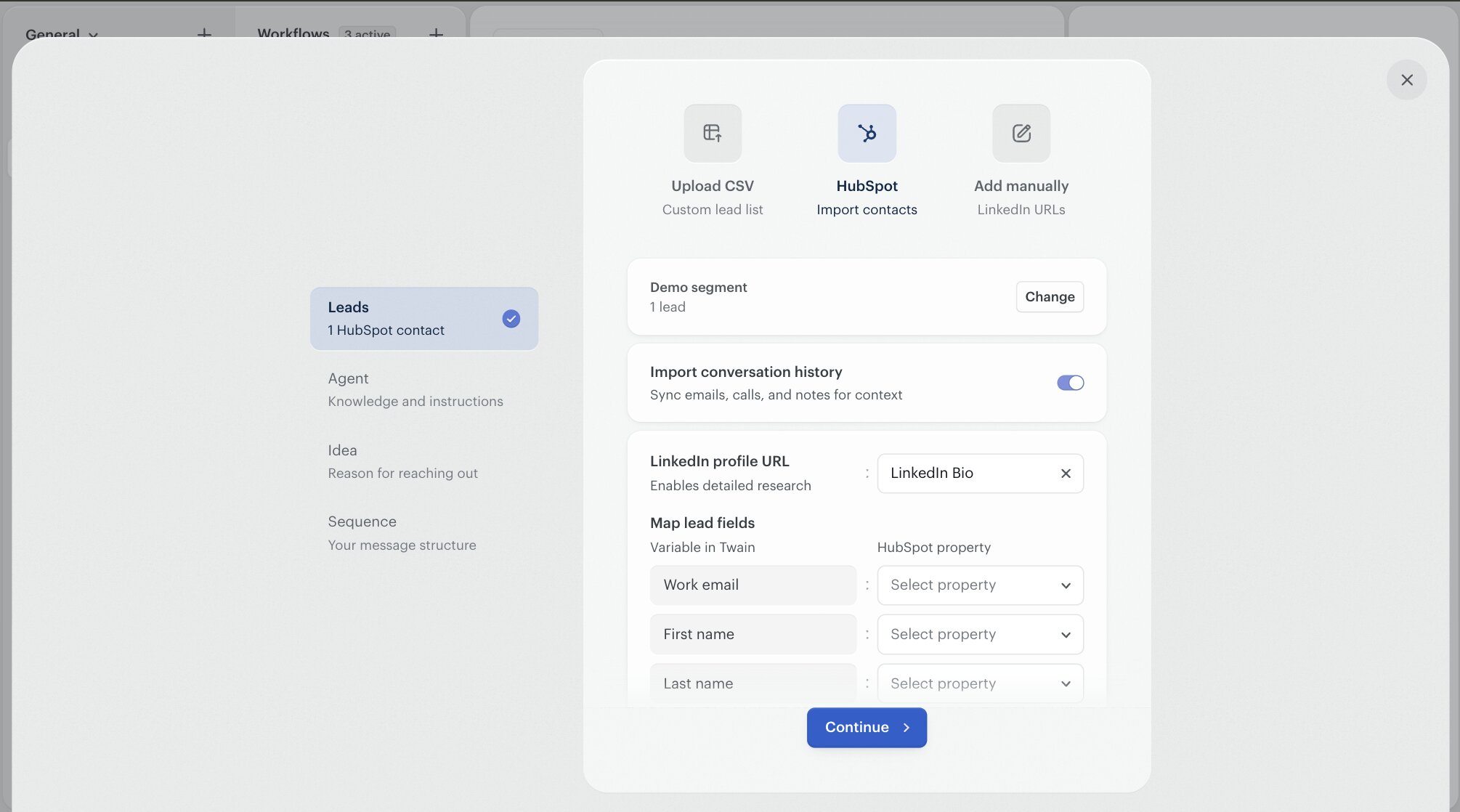The image size is (1460, 812).
Task: Click the '1 lead' count text
Action: pos(668,307)
